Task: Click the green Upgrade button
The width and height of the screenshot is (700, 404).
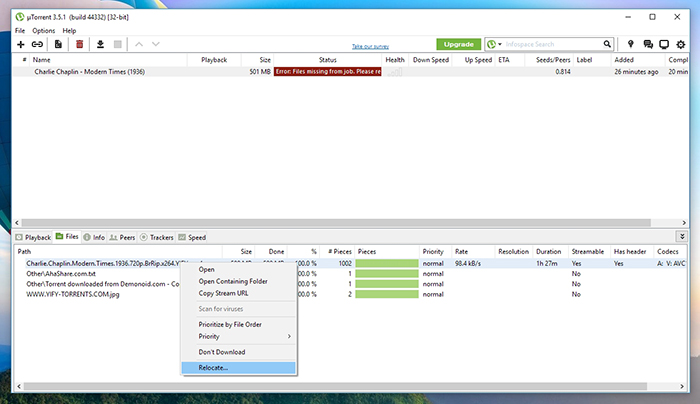Action: pos(458,44)
